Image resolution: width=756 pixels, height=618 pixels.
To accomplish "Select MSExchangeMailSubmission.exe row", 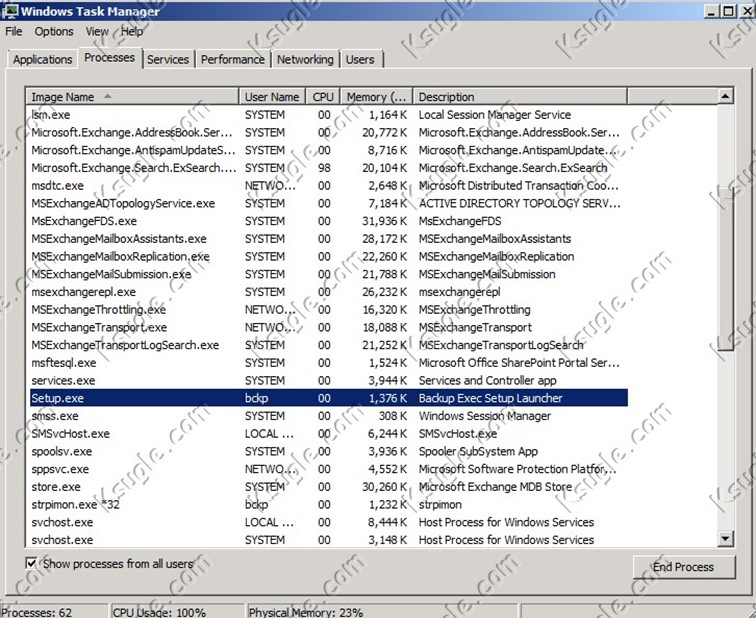I will pos(328,274).
